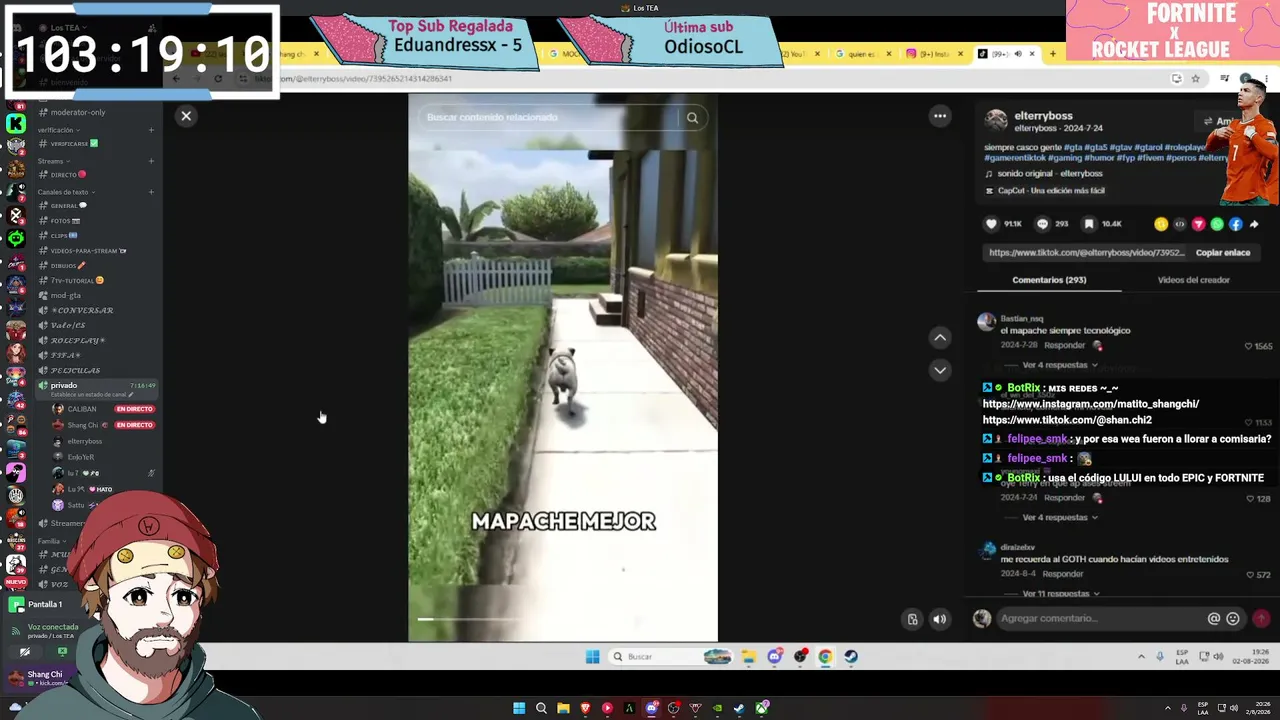Screen dimensions: 1280x720
Task: Insert a mention with the @ icon
Action: point(1214,619)
